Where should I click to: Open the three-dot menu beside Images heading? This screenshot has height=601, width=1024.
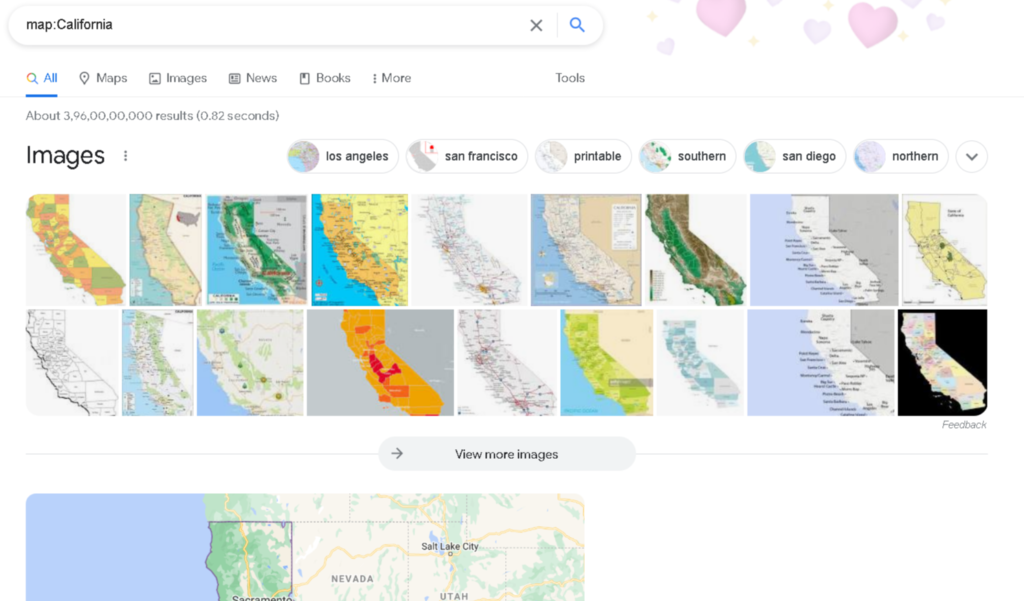pos(126,156)
